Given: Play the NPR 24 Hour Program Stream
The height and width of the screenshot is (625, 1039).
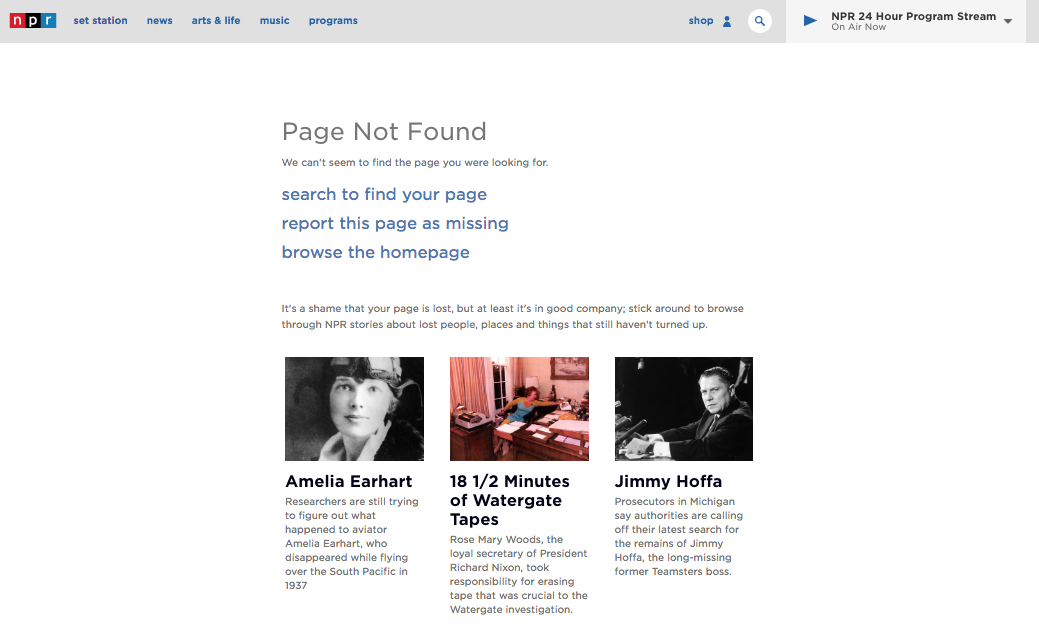Looking at the screenshot, I should tap(810, 21).
